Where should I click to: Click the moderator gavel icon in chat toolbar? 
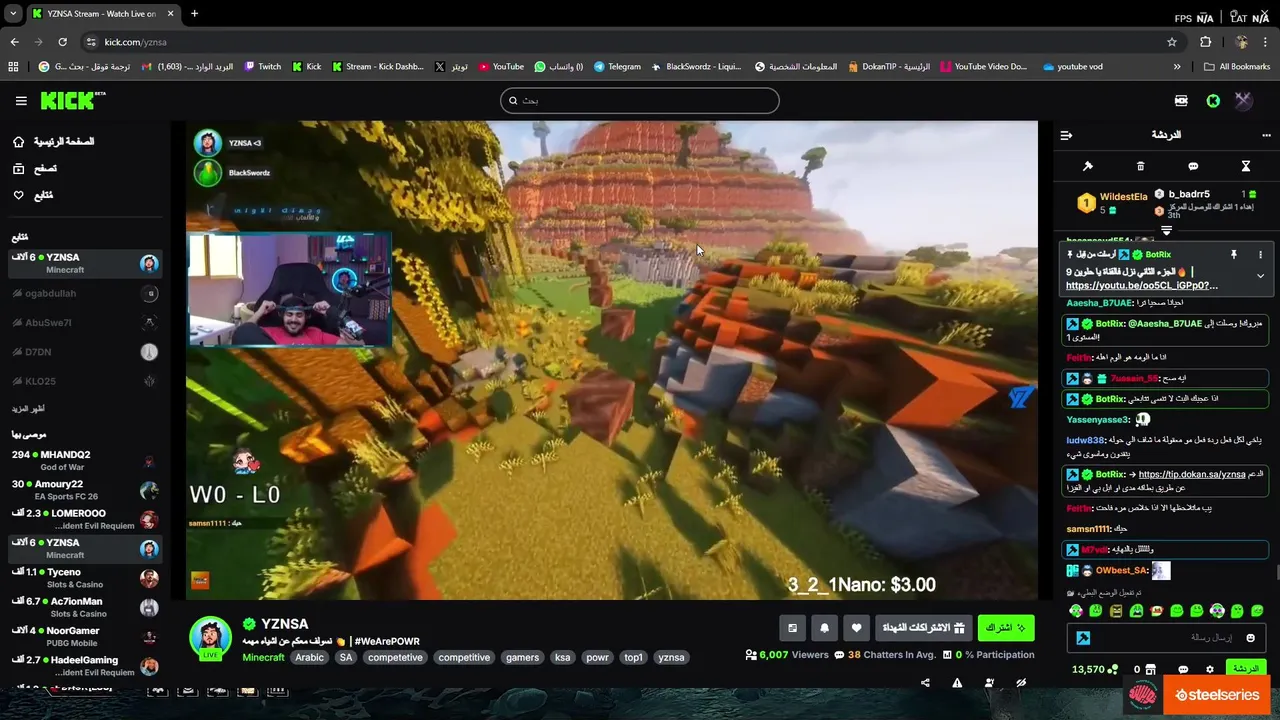click(x=1088, y=166)
